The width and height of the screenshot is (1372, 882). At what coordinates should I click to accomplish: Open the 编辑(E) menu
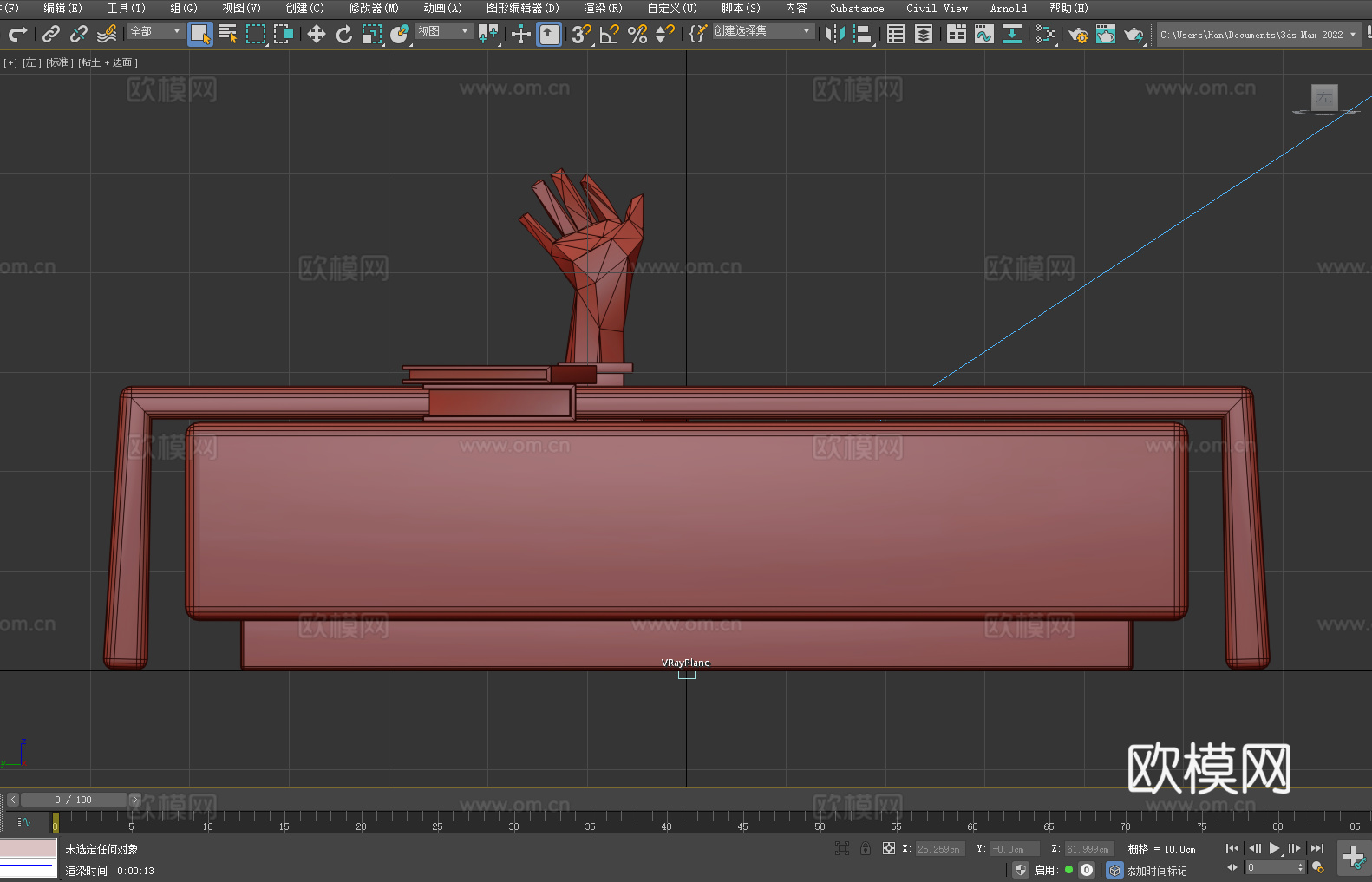pyautogui.click(x=62, y=9)
